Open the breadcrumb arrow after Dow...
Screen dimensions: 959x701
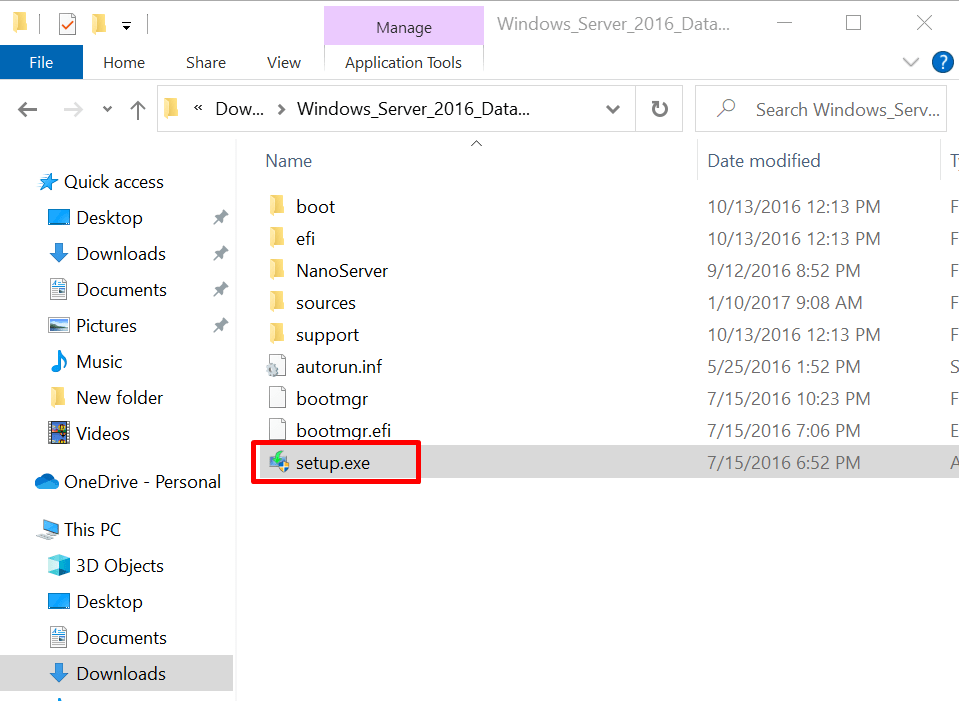pyautogui.click(x=281, y=109)
